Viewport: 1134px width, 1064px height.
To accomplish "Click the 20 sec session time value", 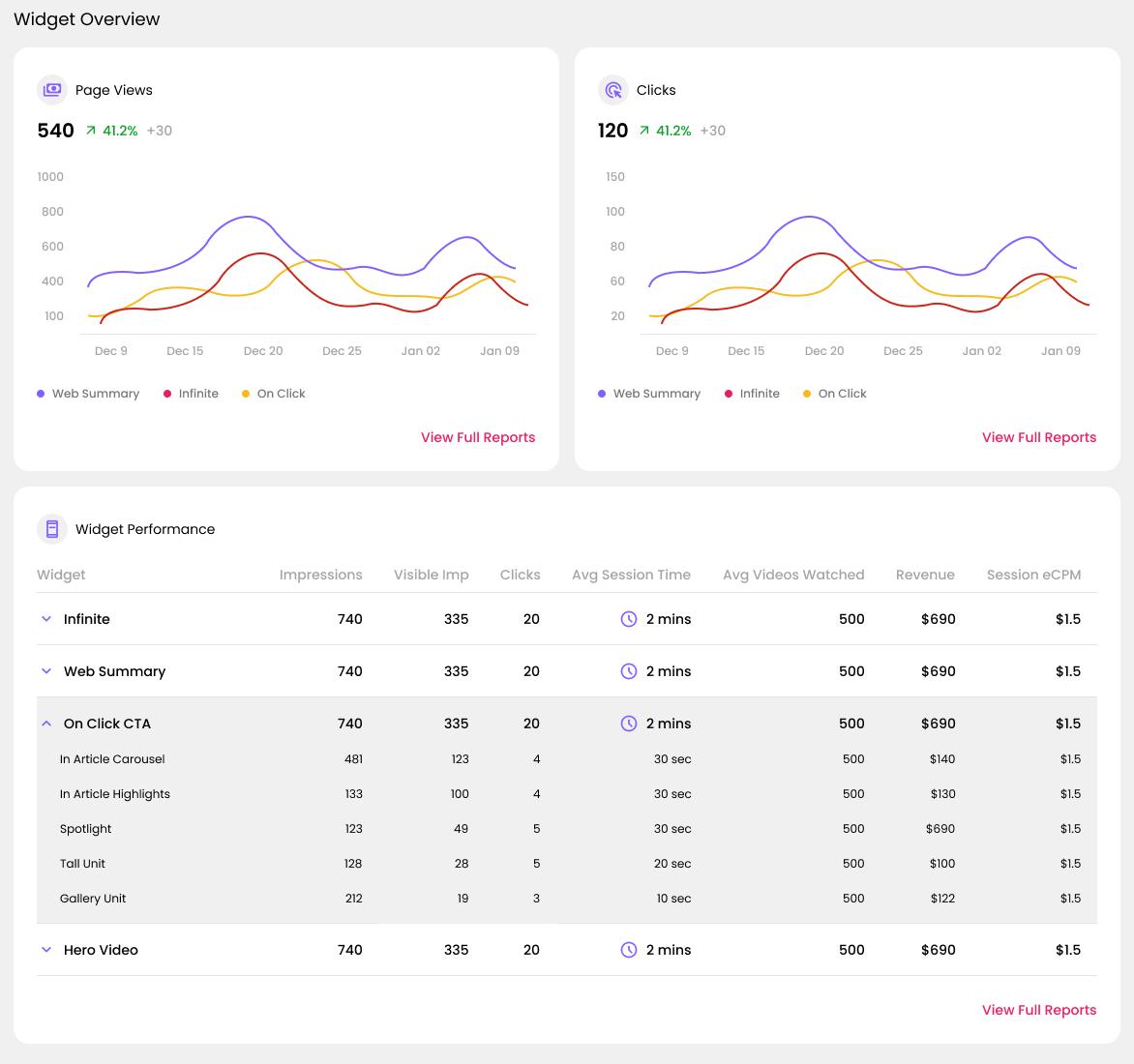I will (672, 863).
